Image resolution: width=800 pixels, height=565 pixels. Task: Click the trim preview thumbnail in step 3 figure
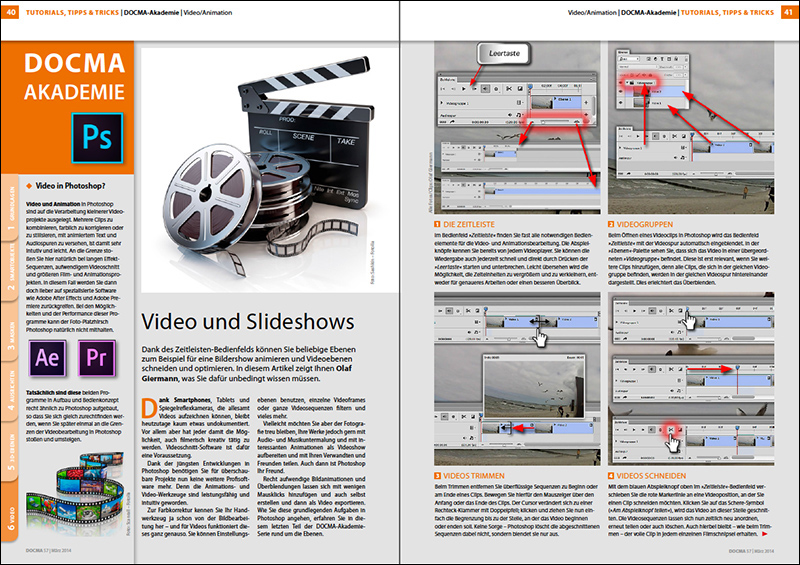pos(534,386)
